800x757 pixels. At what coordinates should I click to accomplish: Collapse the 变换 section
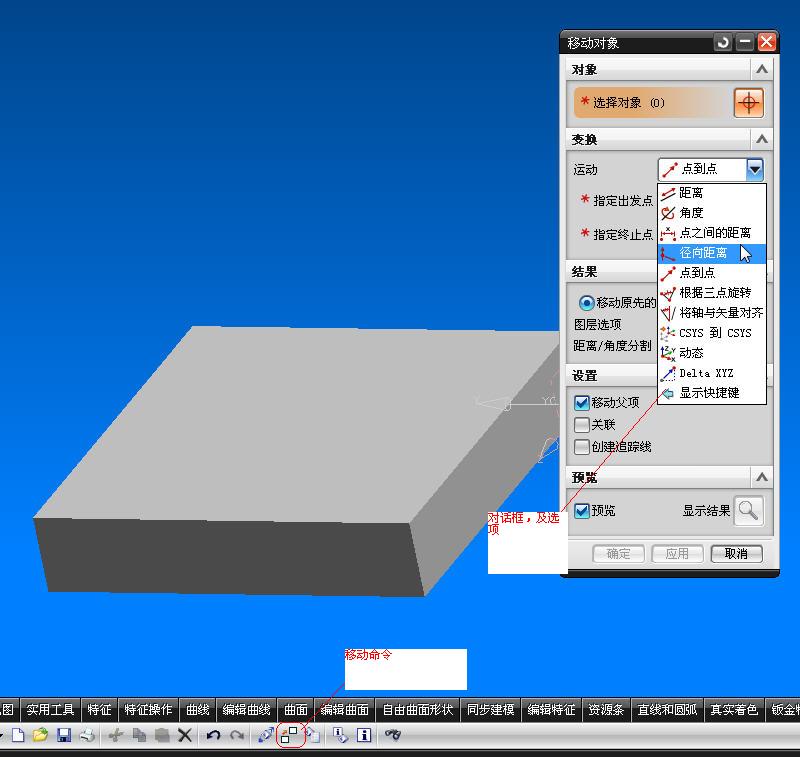[x=762, y=139]
